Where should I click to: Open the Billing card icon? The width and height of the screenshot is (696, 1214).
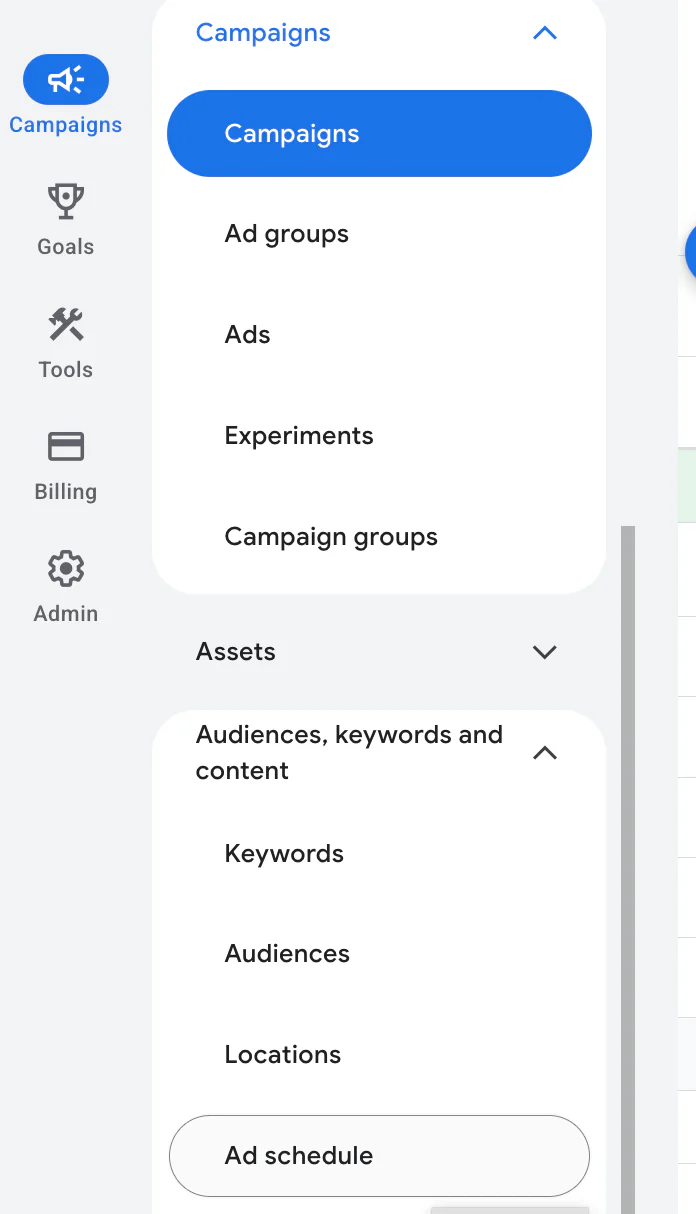(x=66, y=446)
